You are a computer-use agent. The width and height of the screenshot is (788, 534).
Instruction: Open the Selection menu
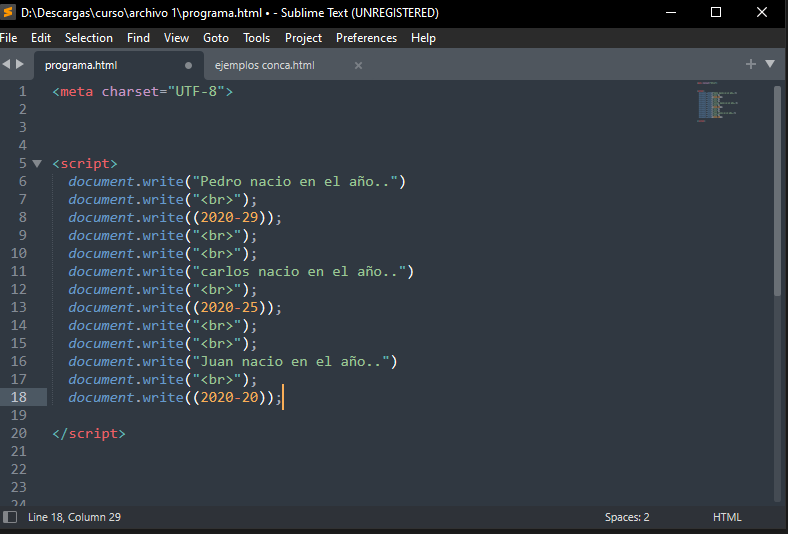pos(89,38)
